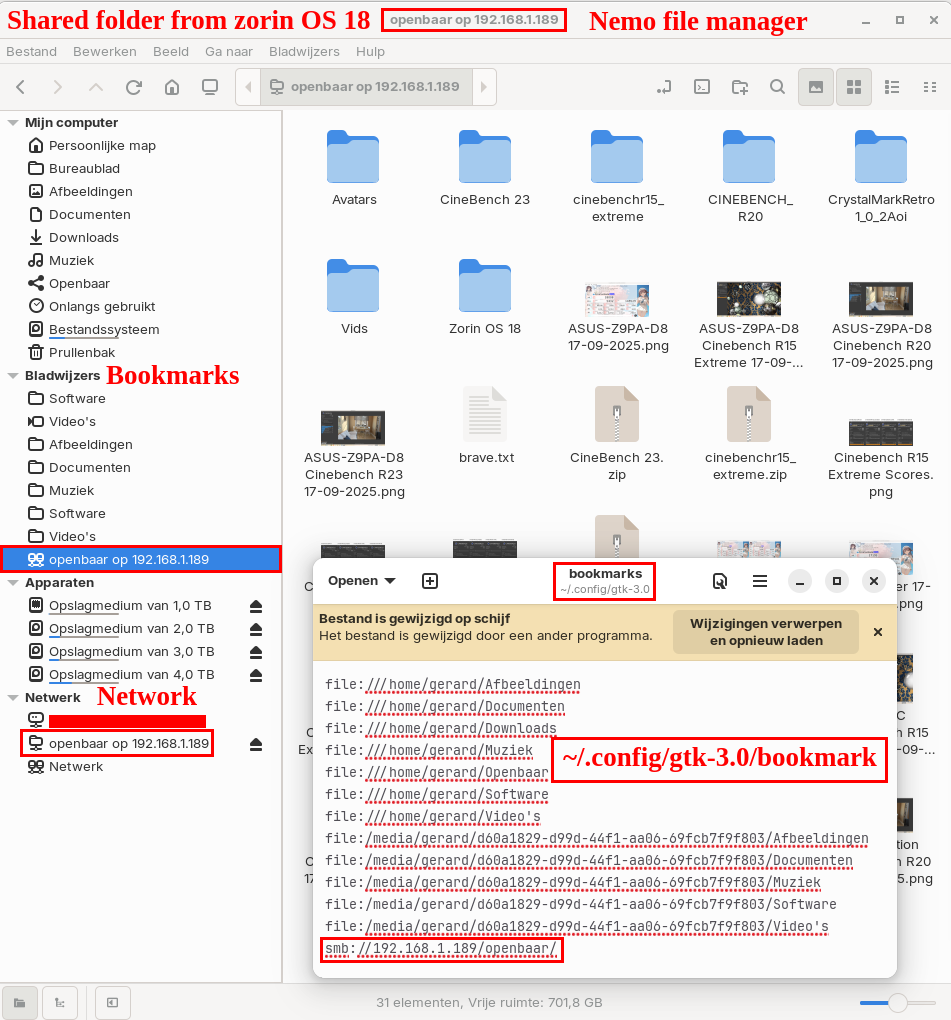
Task: Collapse the Apparaten section
Action: (x=13, y=583)
